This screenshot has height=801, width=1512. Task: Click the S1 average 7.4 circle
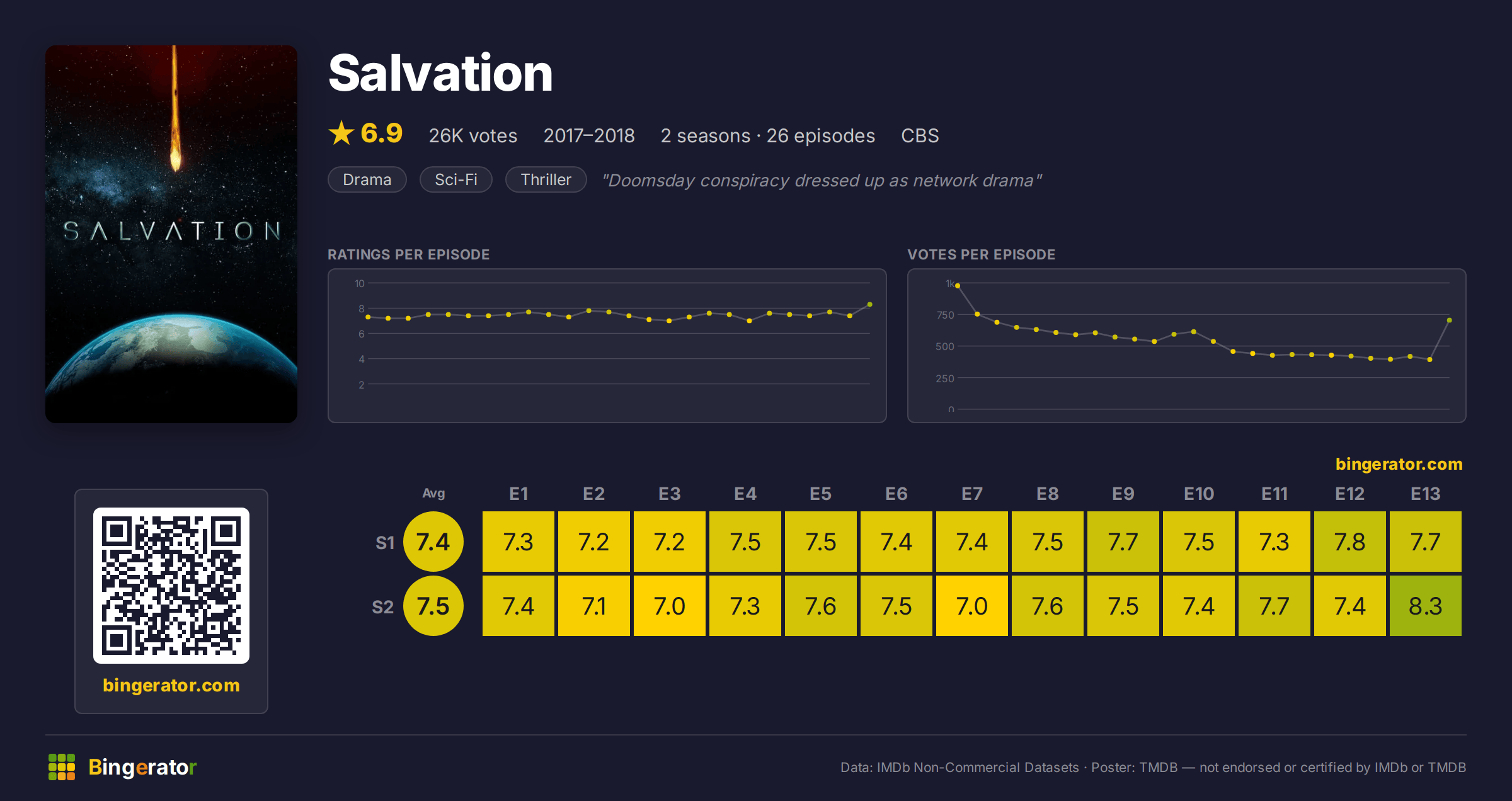[433, 542]
